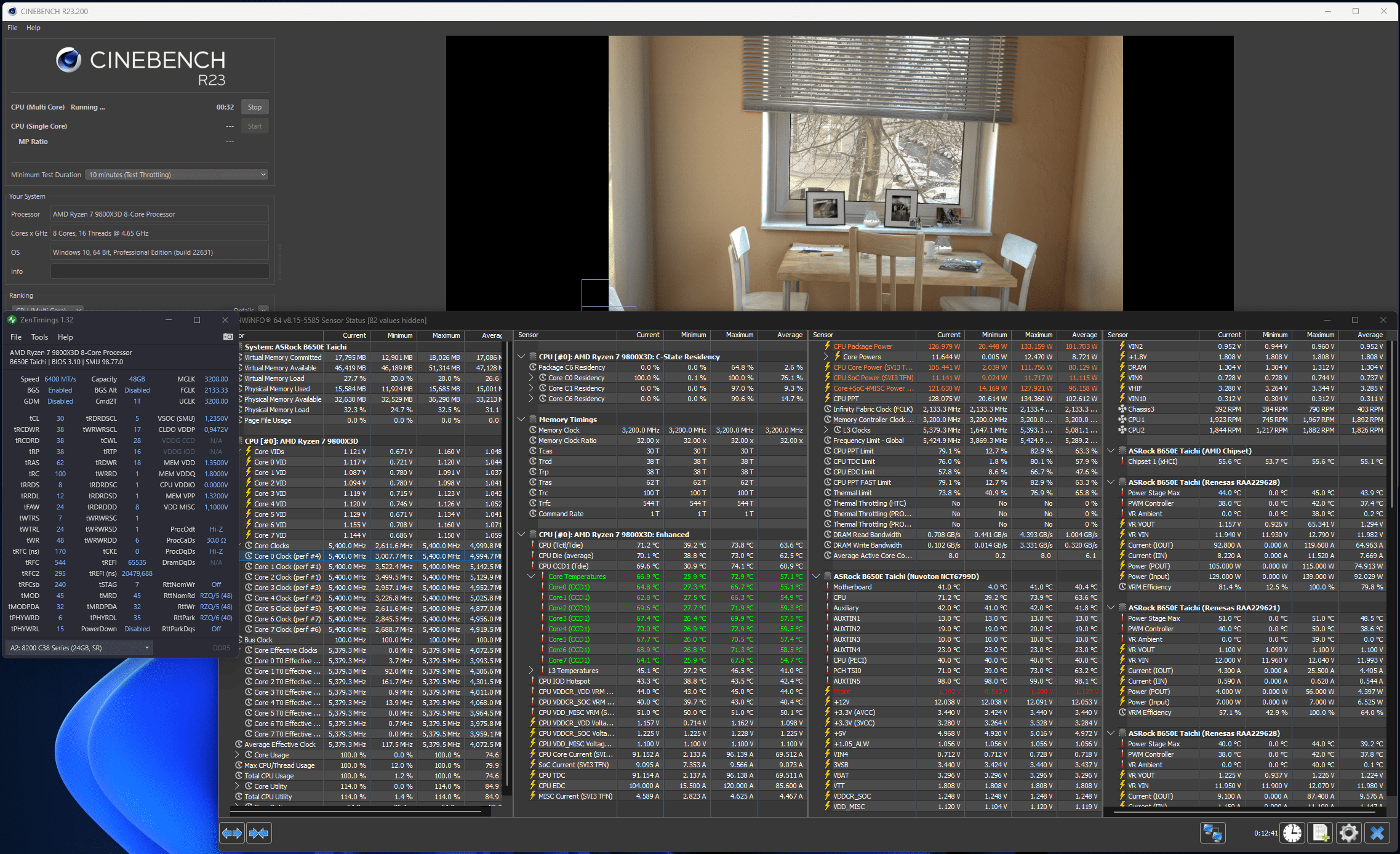The width and height of the screenshot is (1400, 854).
Task: Click the lightning icon beside Core VIDs
Action: [249, 452]
